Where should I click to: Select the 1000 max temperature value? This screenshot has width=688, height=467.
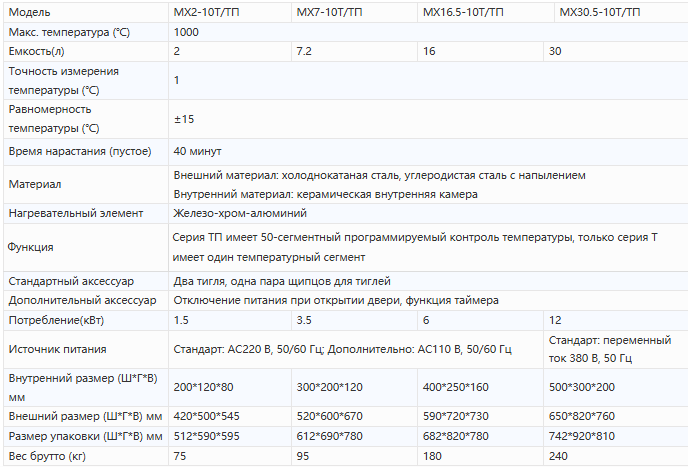coord(186,32)
